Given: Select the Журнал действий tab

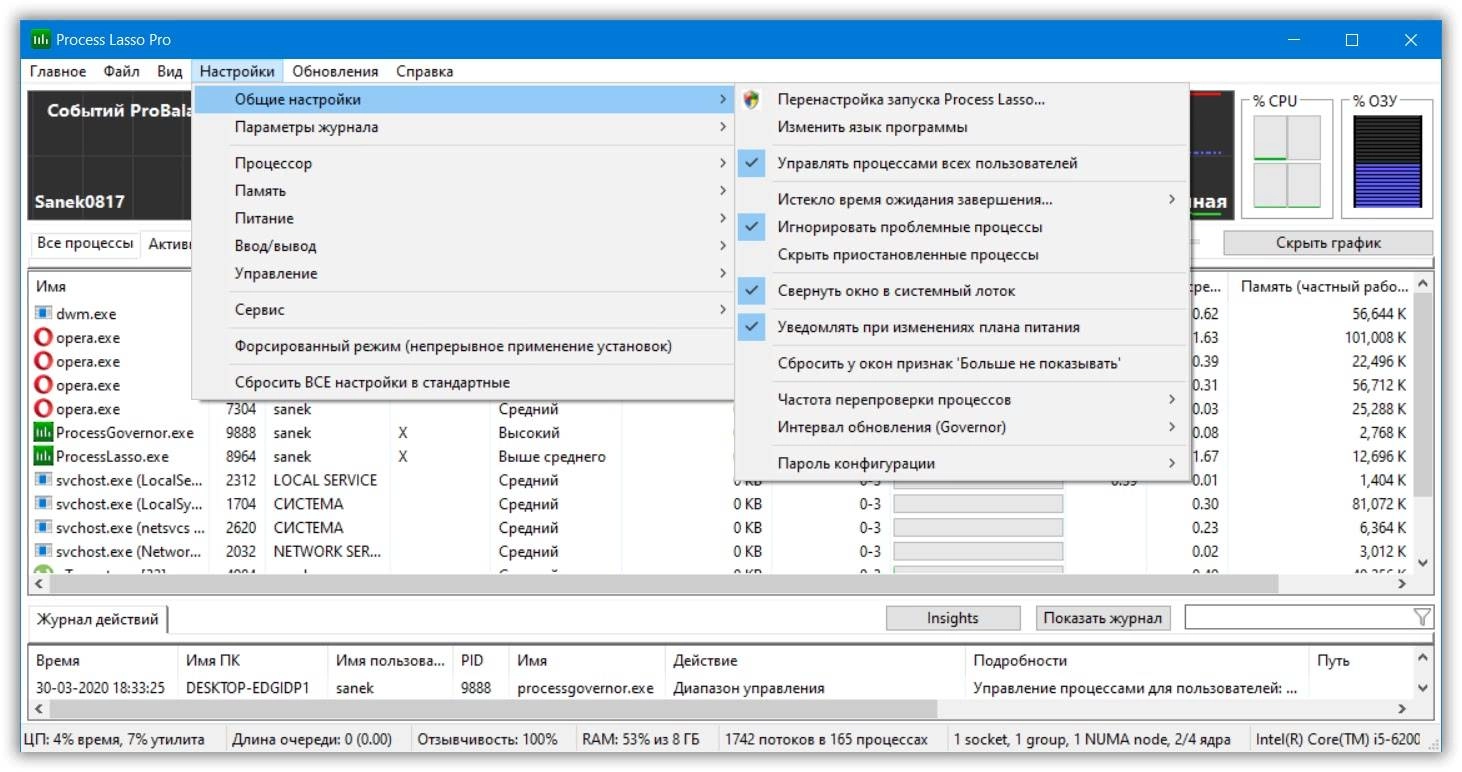Looking at the screenshot, I should pos(98,619).
